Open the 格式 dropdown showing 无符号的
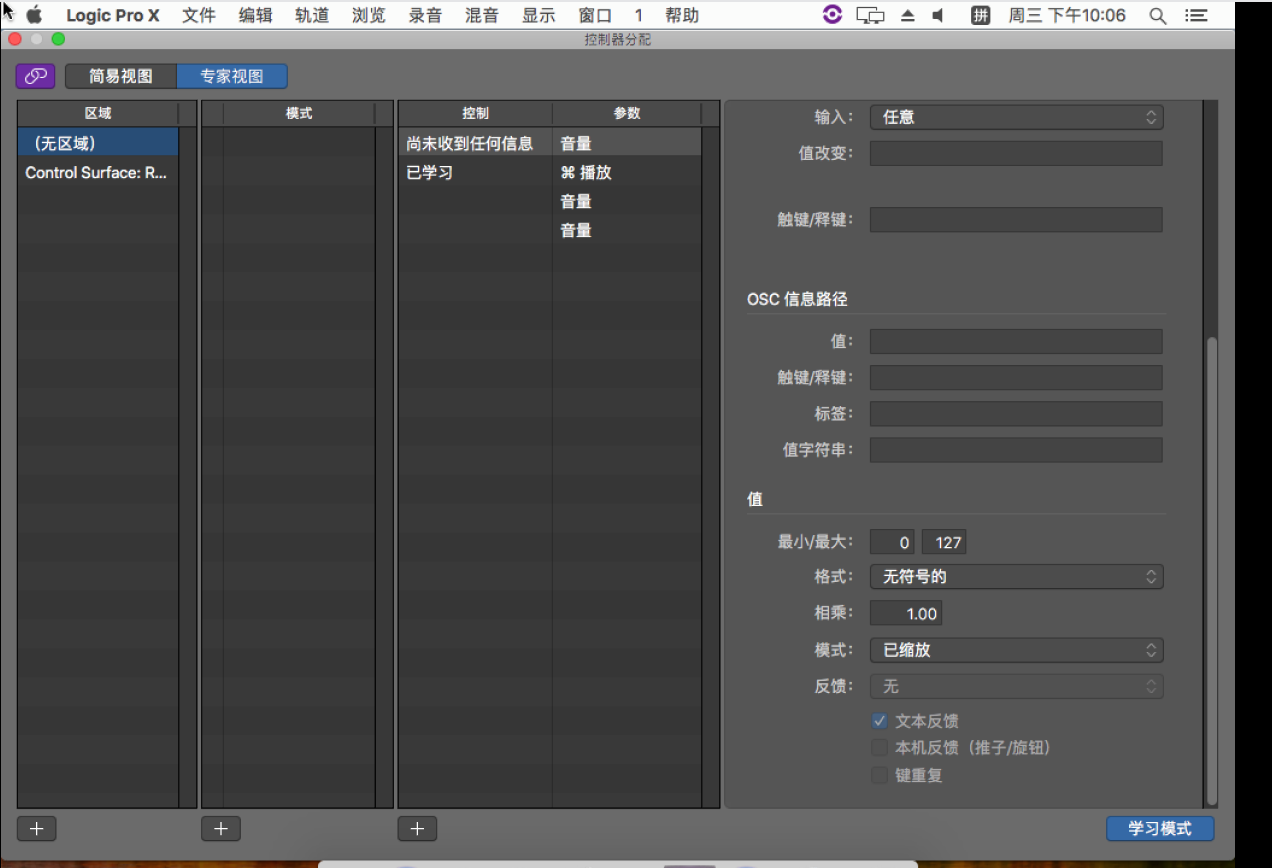Viewport: 1272px width, 868px height. (x=1016, y=577)
